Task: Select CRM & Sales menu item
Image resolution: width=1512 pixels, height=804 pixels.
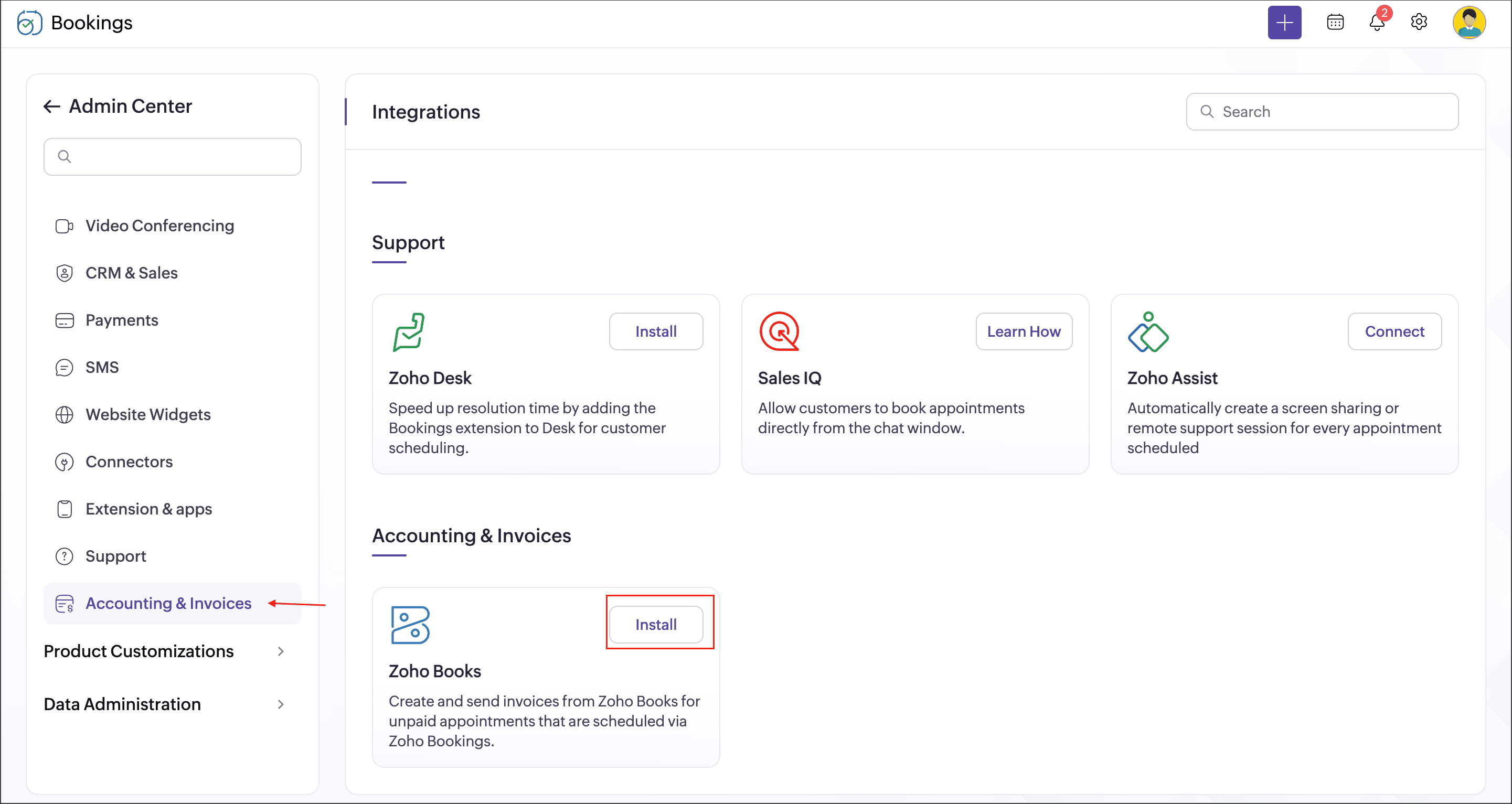Action: point(132,273)
